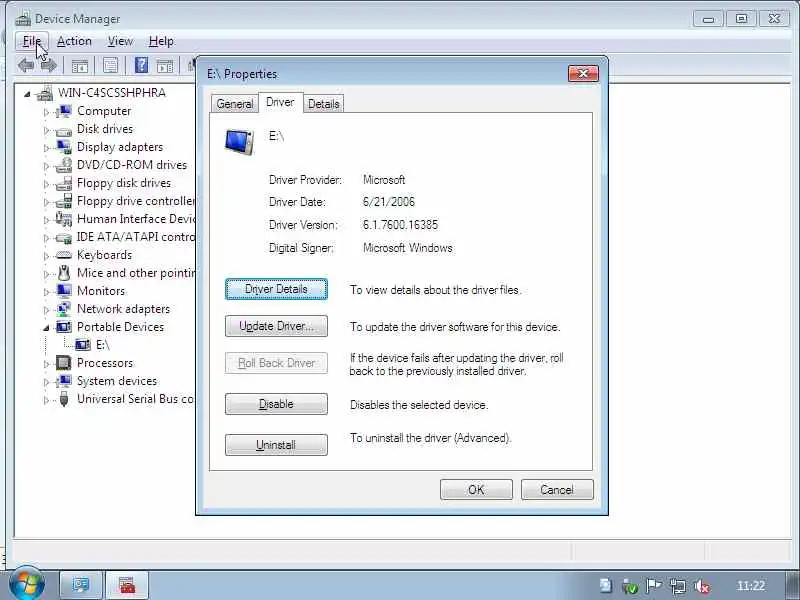The width and height of the screenshot is (800, 600).
Task: Click the muted volume tray icon
Action: (x=703, y=586)
